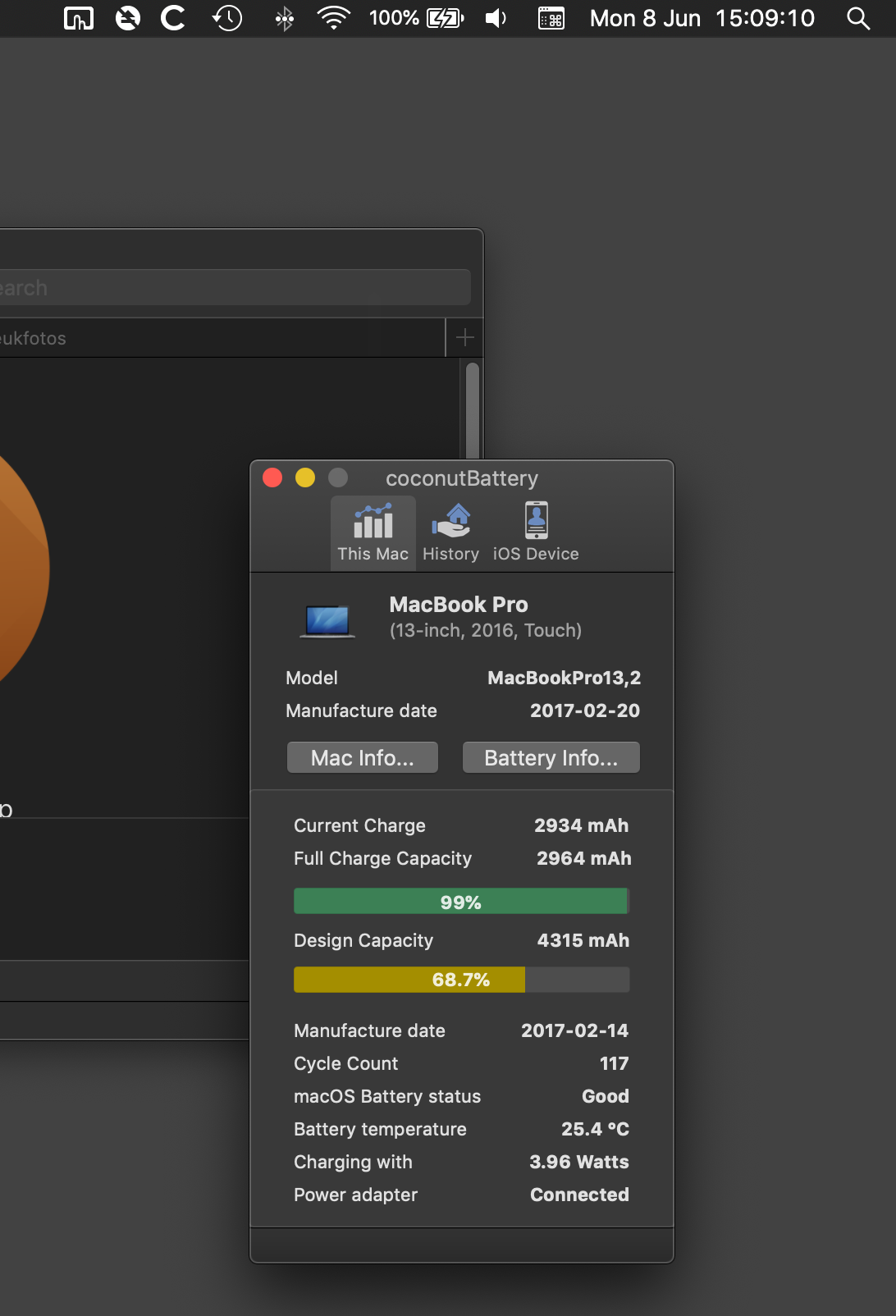
Task: Select the row ending in ukfotos in the background window
Action: tap(222, 338)
